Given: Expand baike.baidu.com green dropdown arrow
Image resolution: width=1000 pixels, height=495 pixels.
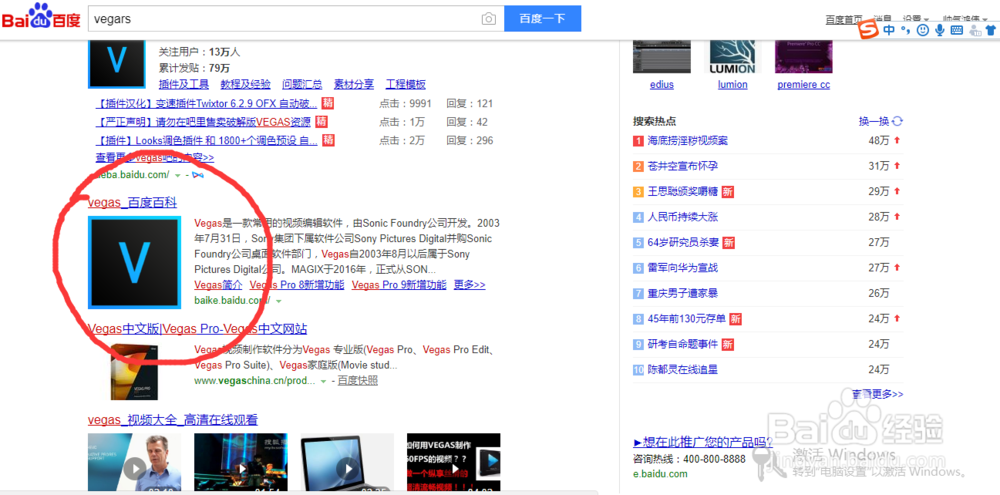Looking at the screenshot, I should click(x=279, y=300).
